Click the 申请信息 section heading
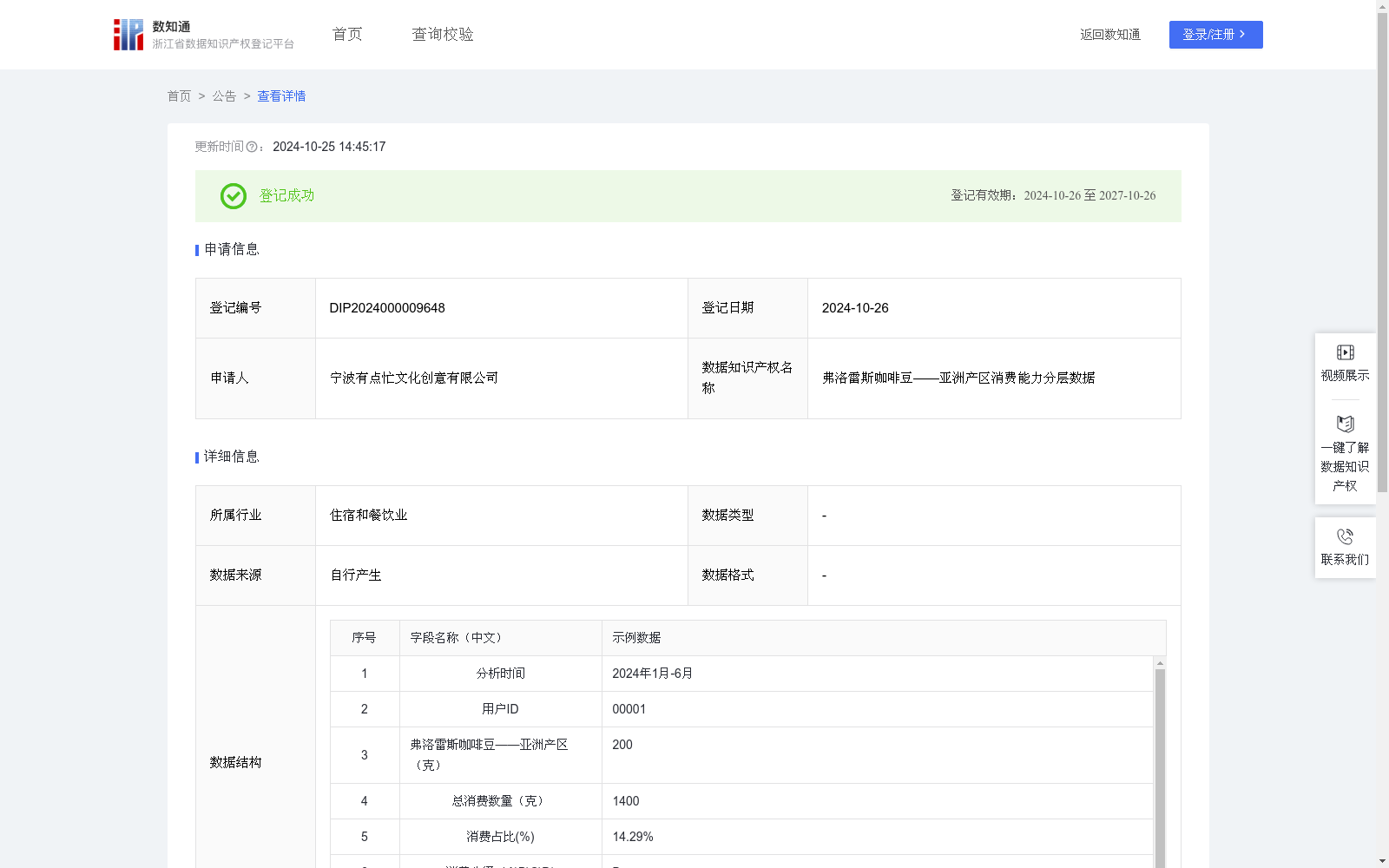This screenshot has width=1389, height=868. [231, 249]
